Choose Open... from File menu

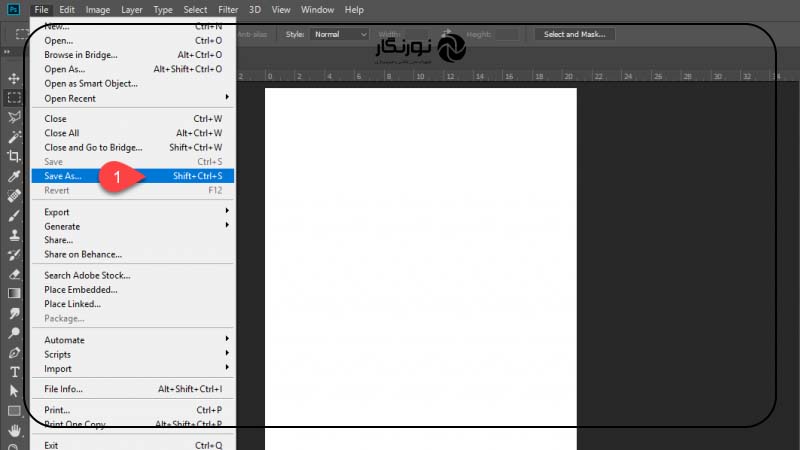[133, 40]
